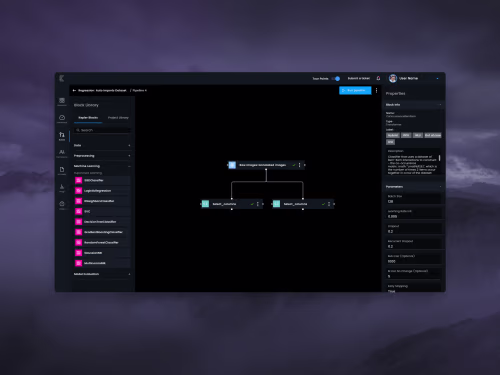Click the block library search field
This screenshot has height=375, width=500.
tap(103, 130)
